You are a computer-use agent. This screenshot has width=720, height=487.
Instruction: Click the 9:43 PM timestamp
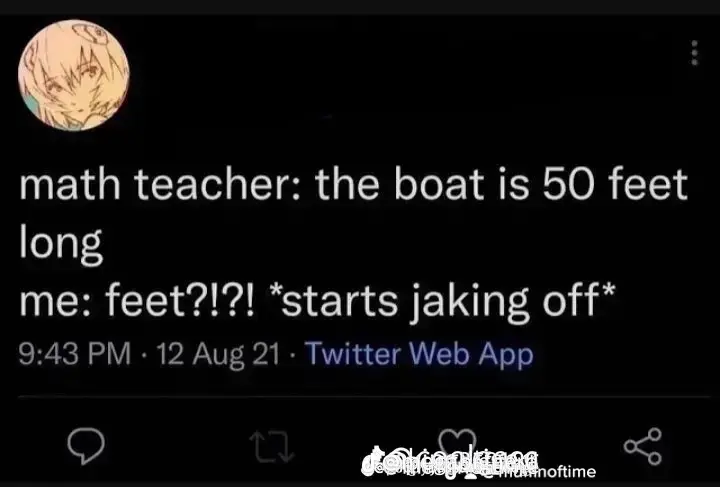(x=75, y=354)
